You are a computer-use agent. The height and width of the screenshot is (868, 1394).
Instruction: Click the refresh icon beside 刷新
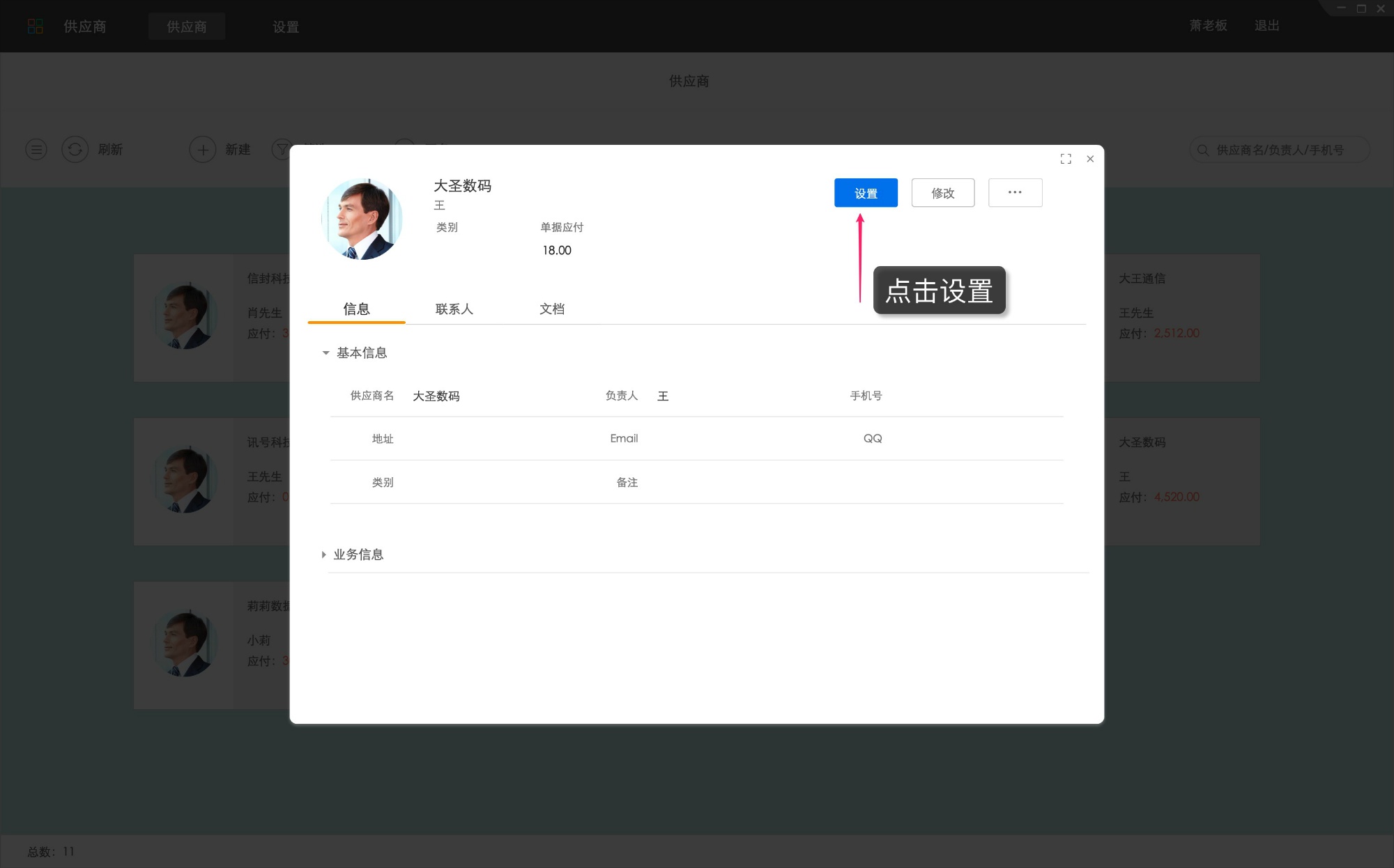coord(75,149)
